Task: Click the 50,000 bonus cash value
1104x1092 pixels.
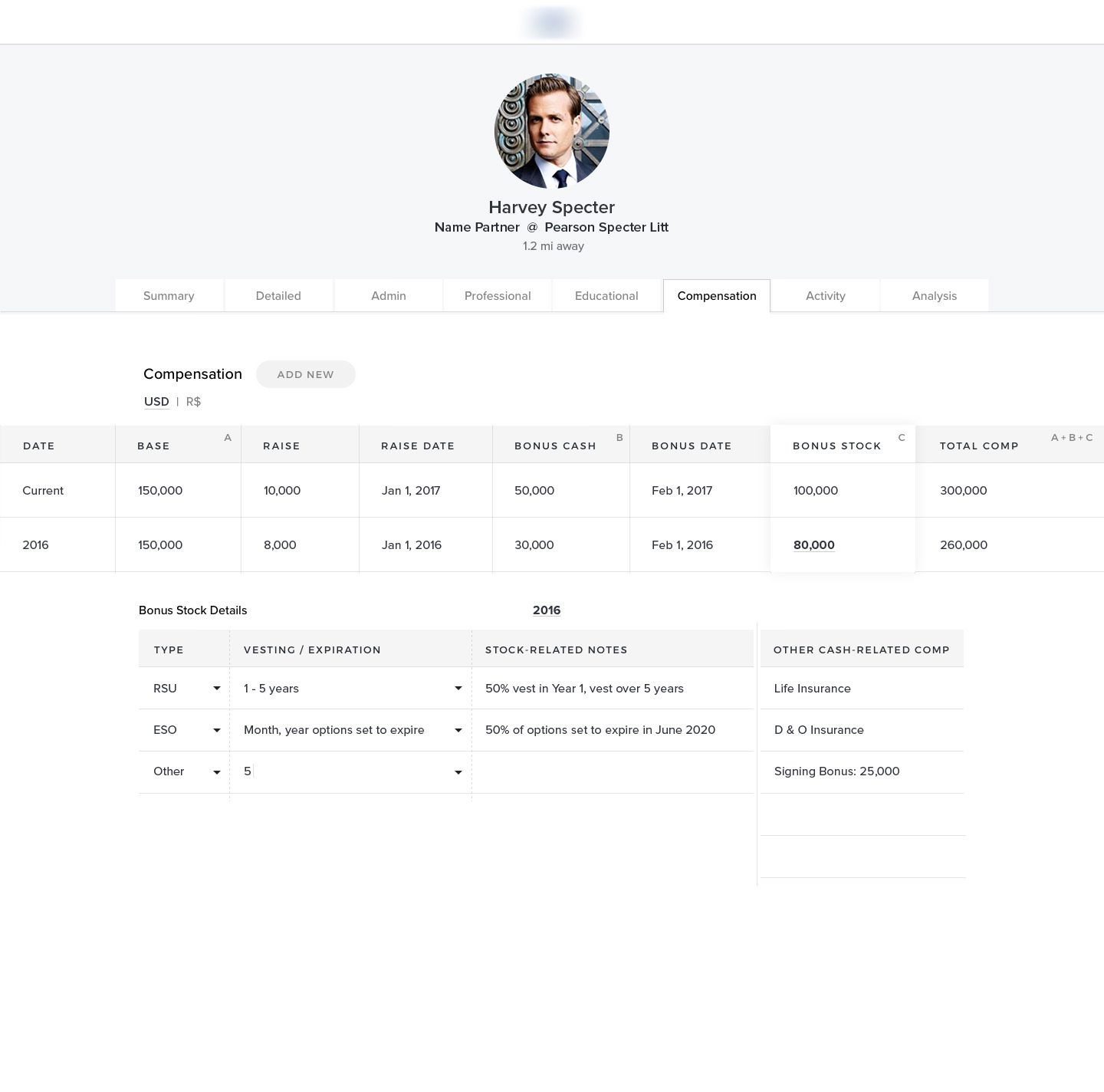Action: (x=534, y=491)
